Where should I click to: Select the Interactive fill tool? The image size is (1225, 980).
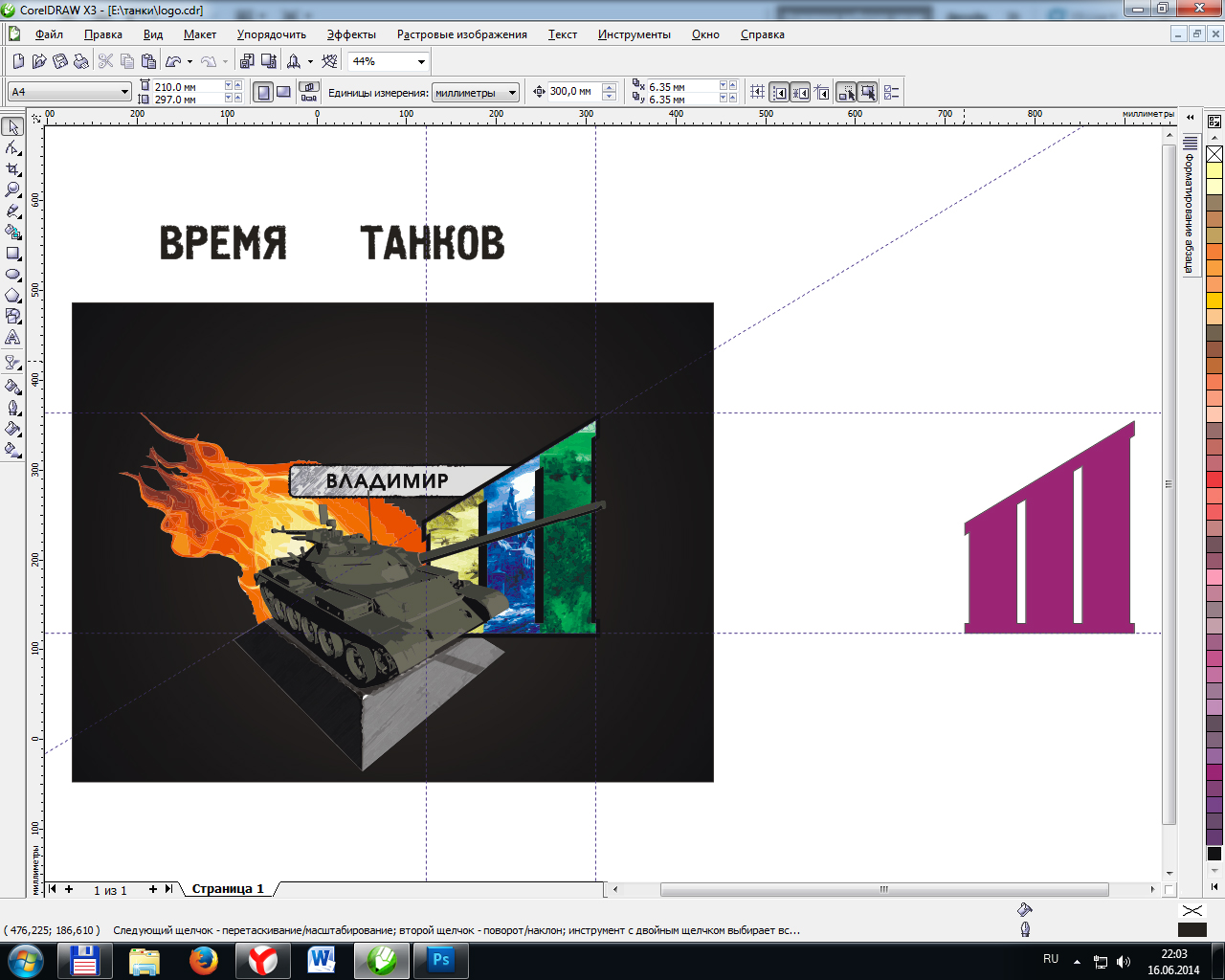coord(12,450)
